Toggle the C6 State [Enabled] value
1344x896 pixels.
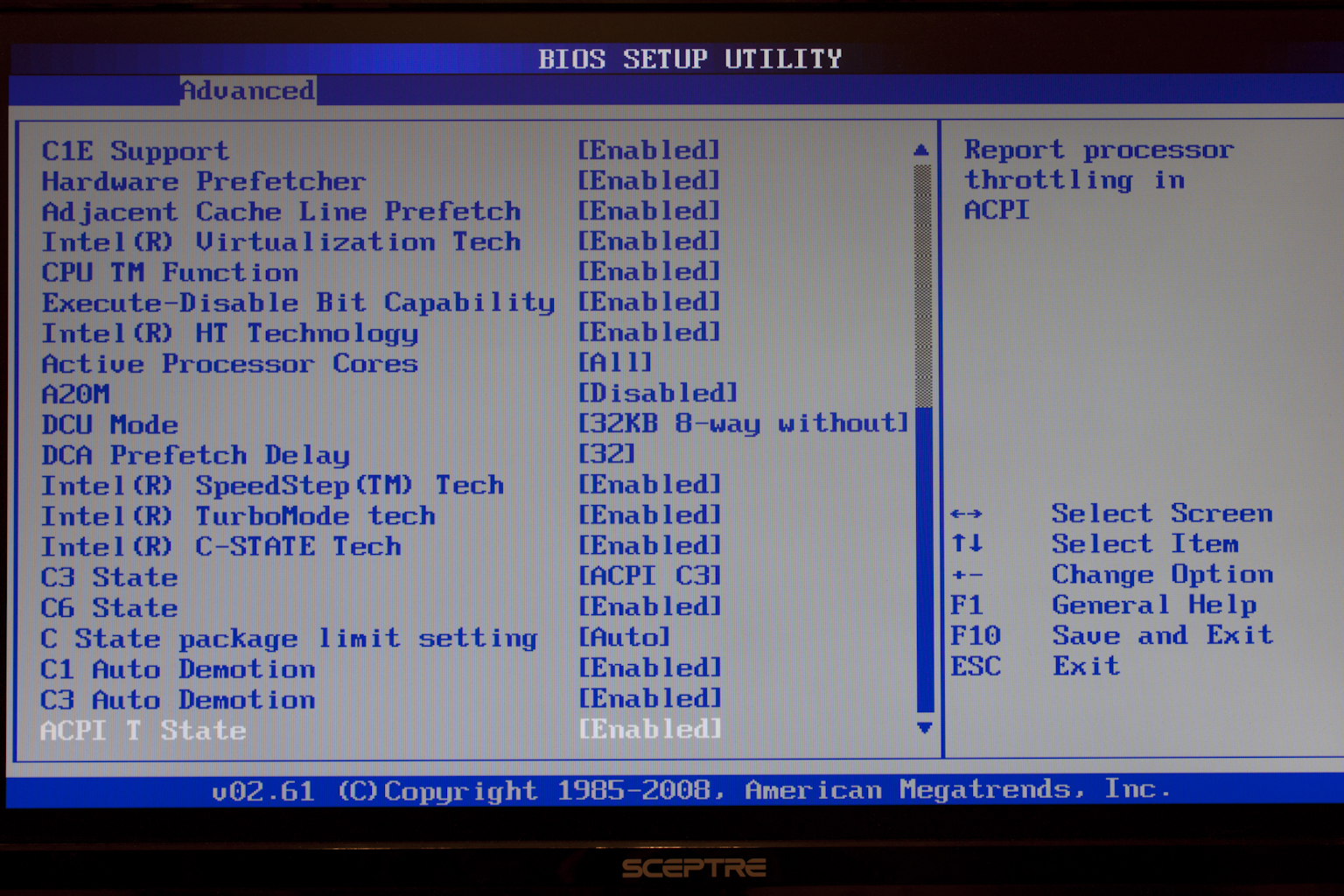(x=648, y=607)
